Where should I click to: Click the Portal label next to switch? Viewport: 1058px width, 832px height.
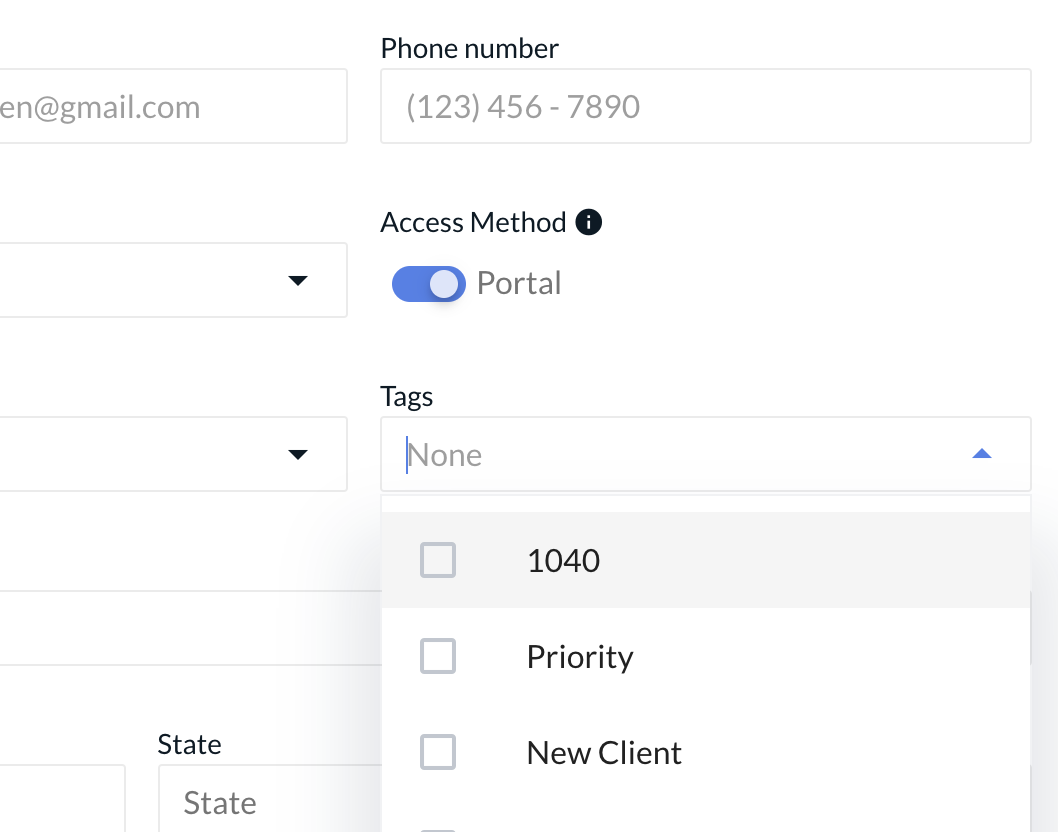point(519,283)
